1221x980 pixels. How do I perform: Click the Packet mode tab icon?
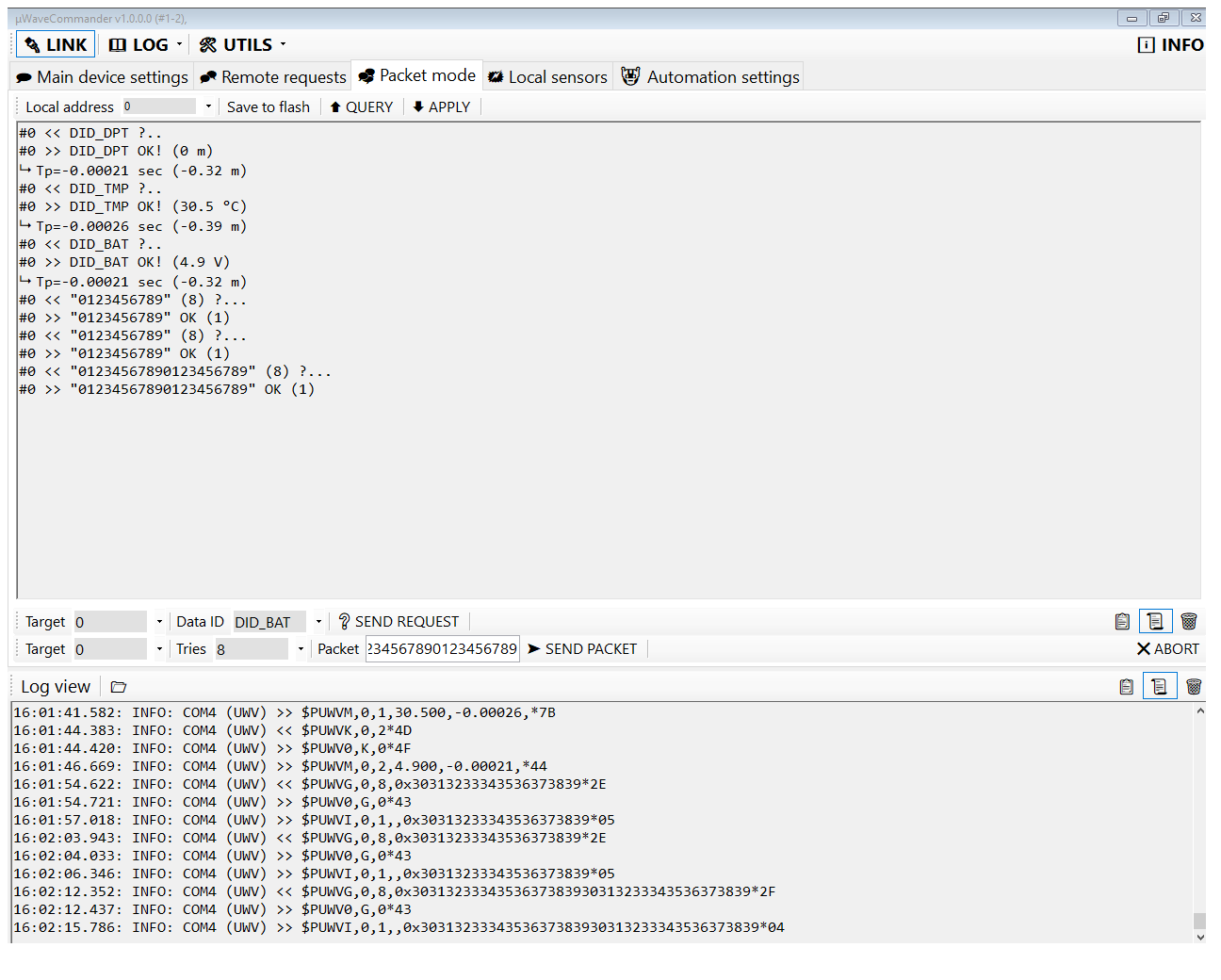[366, 75]
